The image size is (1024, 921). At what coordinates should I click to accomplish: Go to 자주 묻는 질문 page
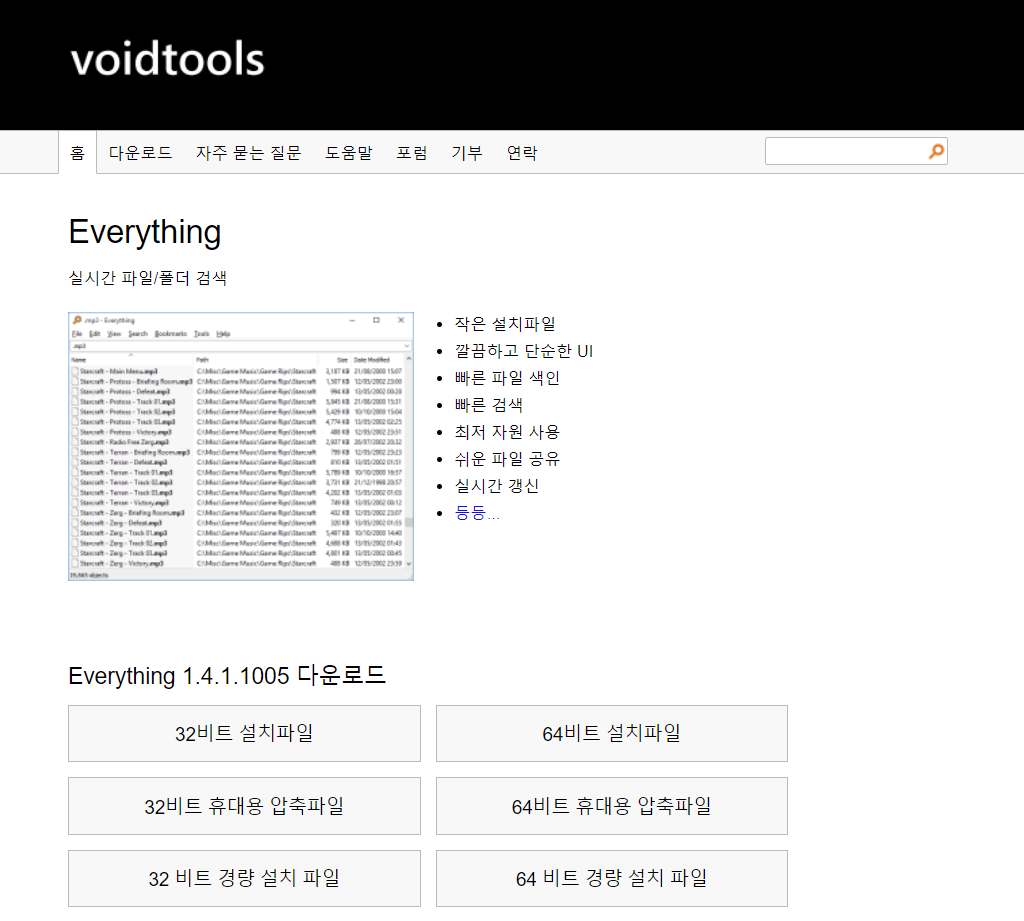point(248,153)
